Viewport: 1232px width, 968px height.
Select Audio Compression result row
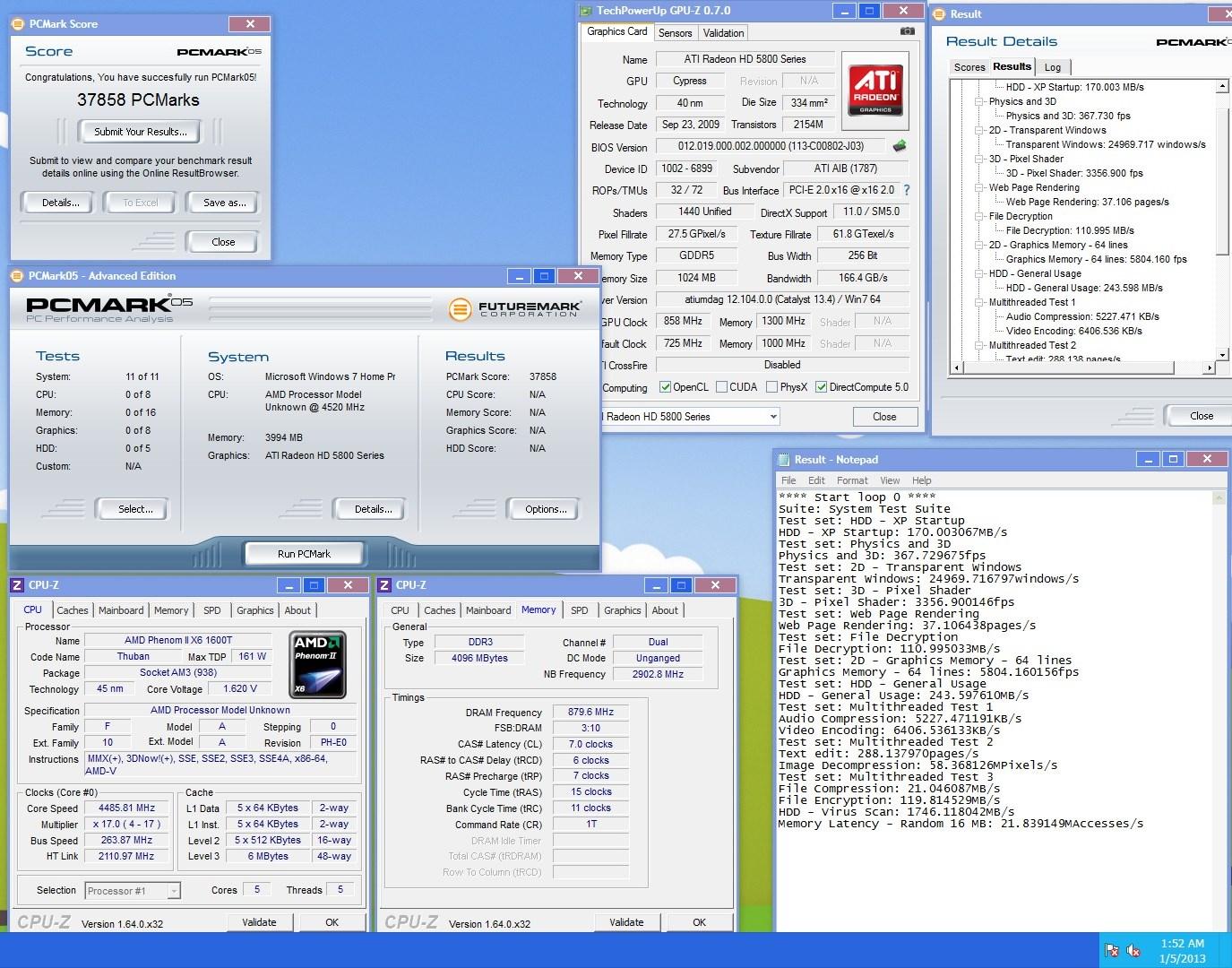click(x=1082, y=316)
